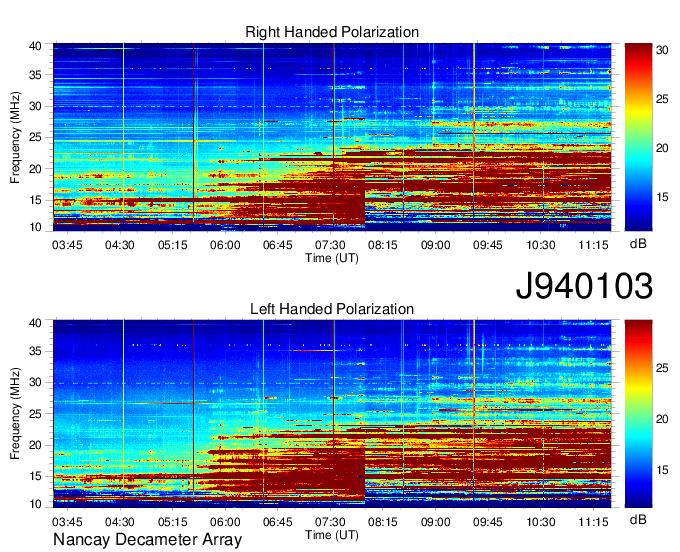Click "dB" label under Right Handed colorbar
Image resolution: width=680 pixels, height=552 pixels.
[x=638, y=244]
